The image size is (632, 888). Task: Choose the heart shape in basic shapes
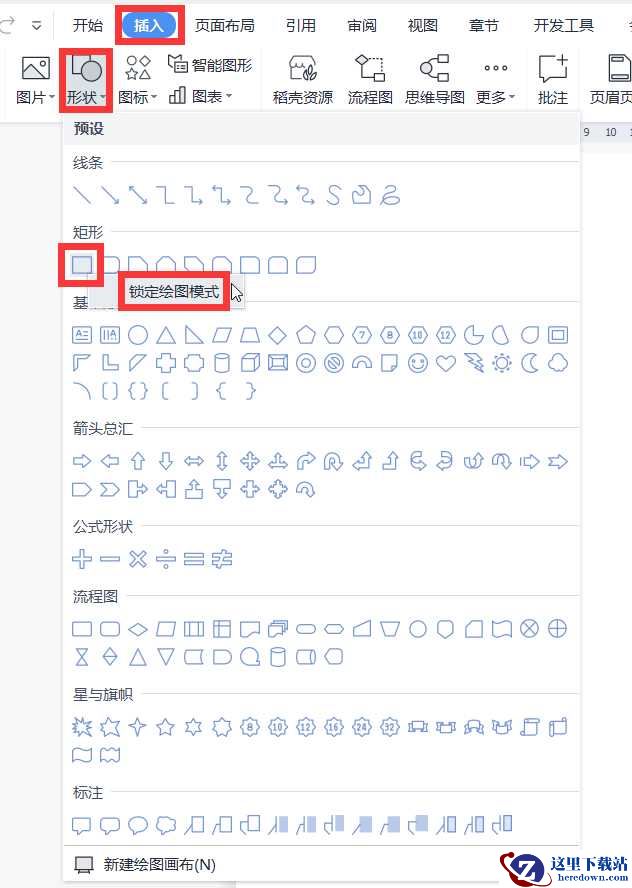point(446,363)
